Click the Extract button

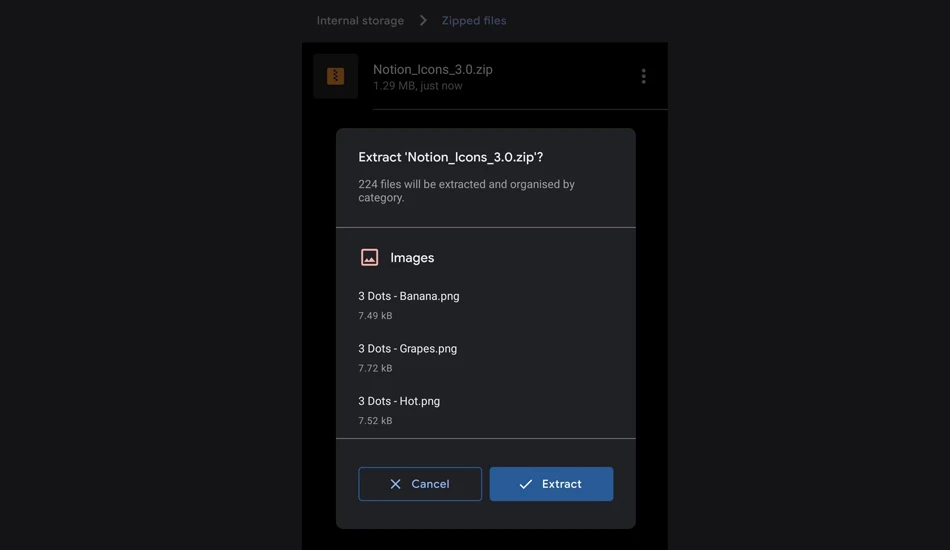[x=551, y=483]
